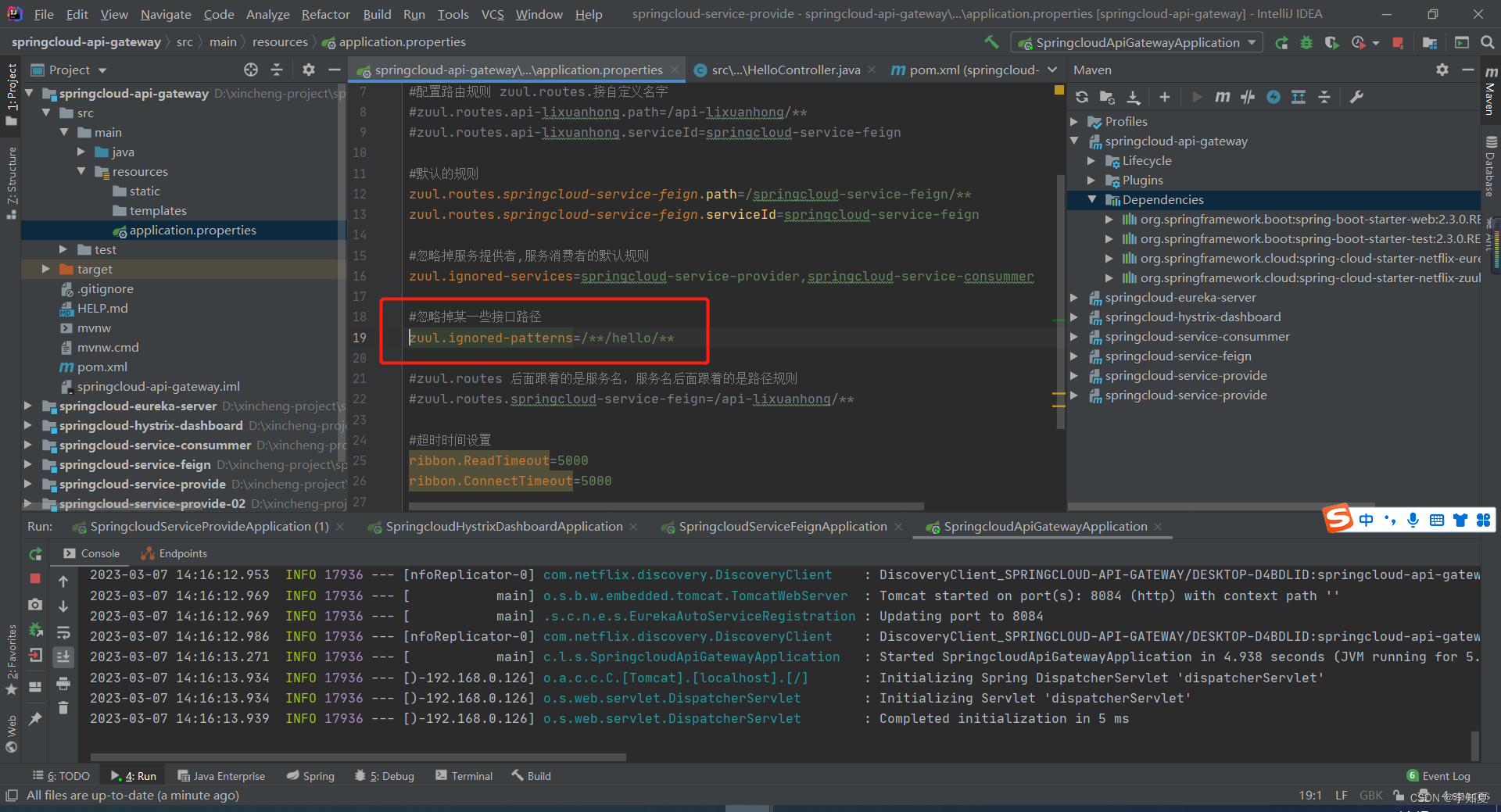Viewport: 1501px width, 812px height.
Task: Open the Spring tool window
Action: pyautogui.click(x=310, y=776)
